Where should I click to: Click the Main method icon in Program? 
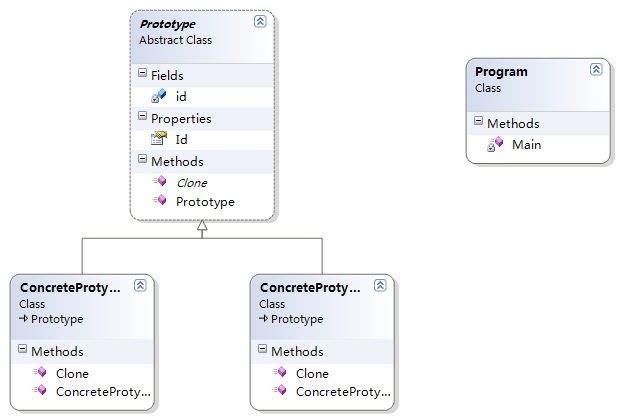(495, 144)
